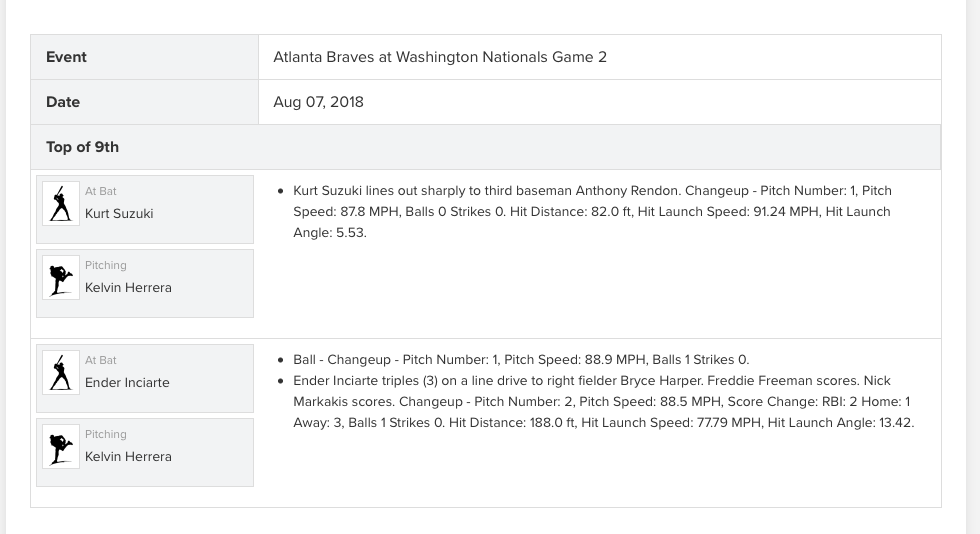Click the Kurt Suzuki lines out sharply description
Viewport: 980px width, 534px height.
click(x=592, y=211)
